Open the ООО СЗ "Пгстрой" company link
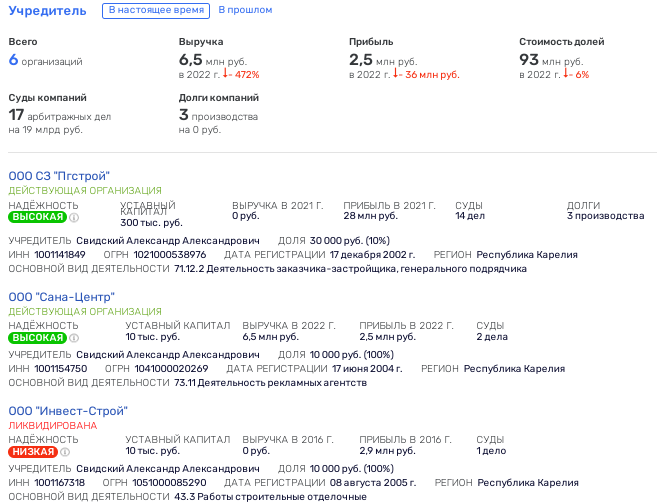The width and height of the screenshot is (657, 504). tap(59, 176)
